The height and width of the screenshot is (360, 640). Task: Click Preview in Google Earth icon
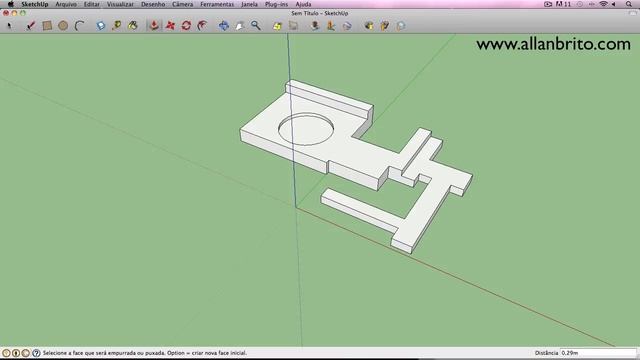pos(347,26)
